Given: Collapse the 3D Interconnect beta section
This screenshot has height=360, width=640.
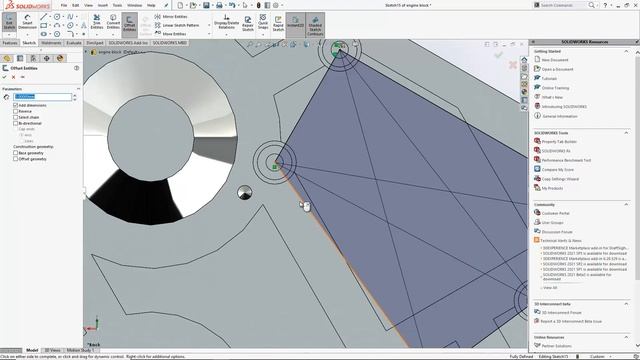Looking at the screenshot, I should 626,304.
